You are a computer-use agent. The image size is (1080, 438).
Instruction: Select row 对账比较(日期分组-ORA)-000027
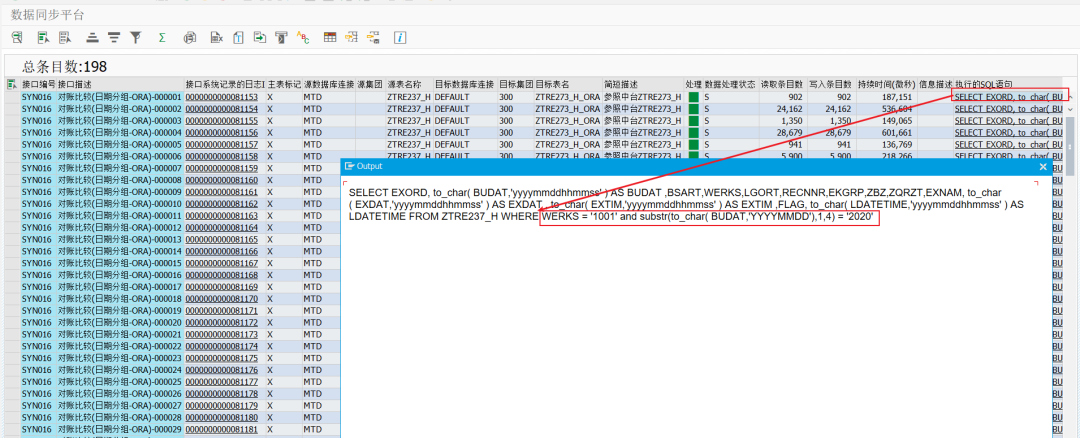pyautogui.click(x=120, y=406)
